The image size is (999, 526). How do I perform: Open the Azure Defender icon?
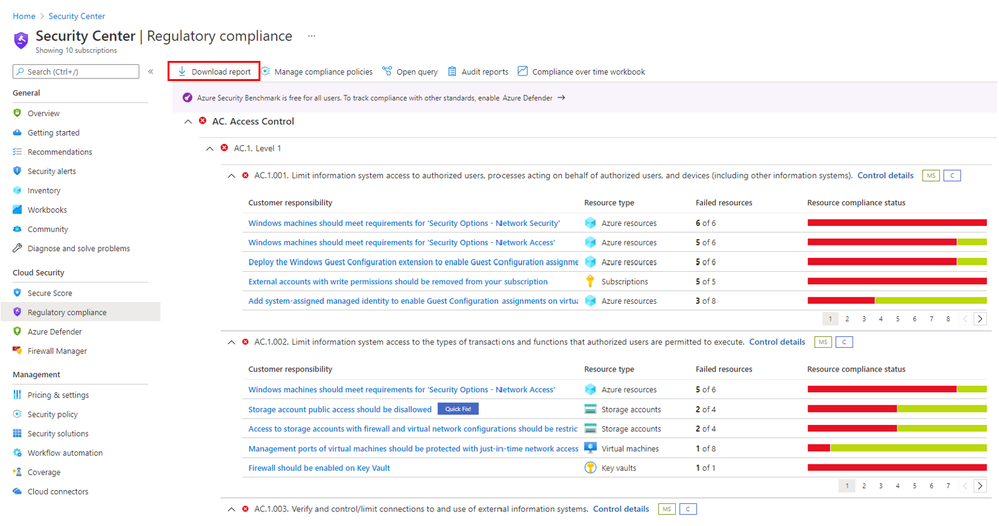[17, 331]
